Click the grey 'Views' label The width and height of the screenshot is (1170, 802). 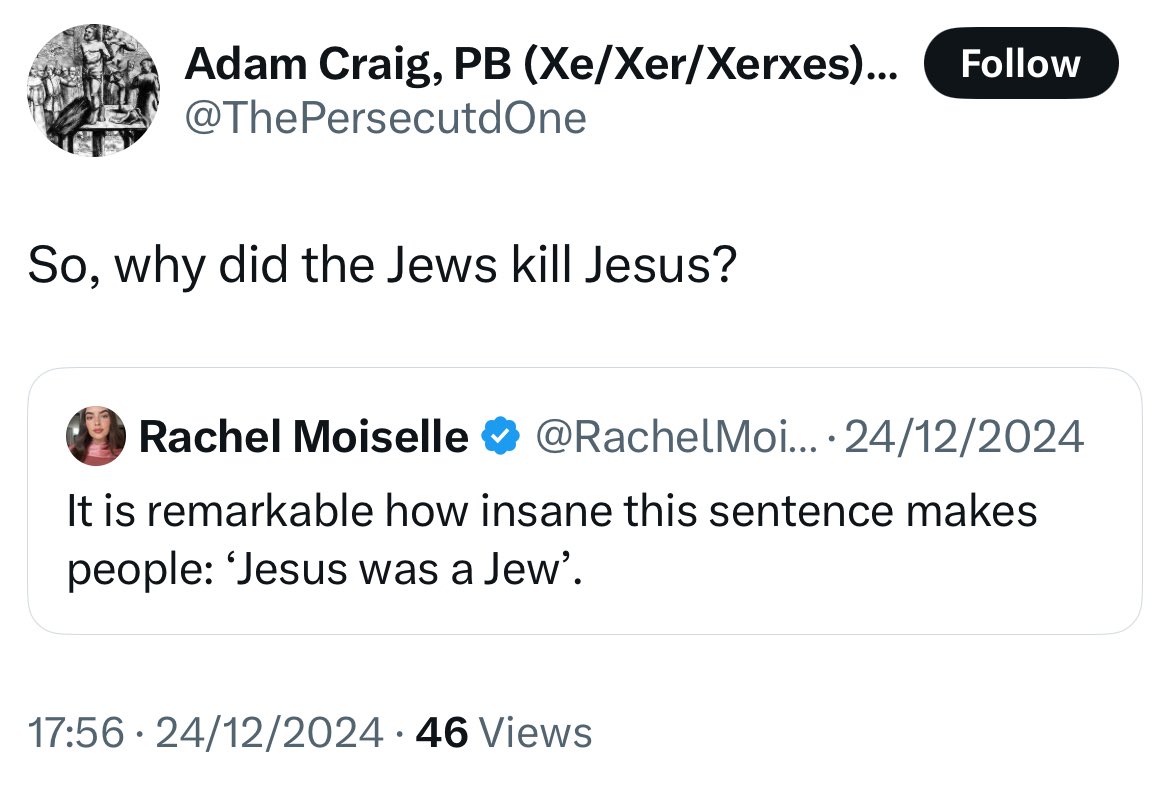tap(536, 733)
